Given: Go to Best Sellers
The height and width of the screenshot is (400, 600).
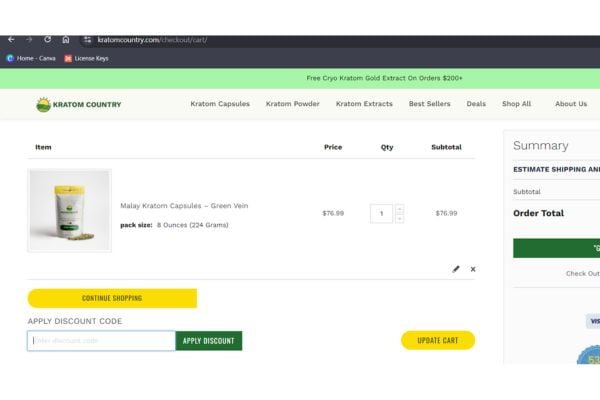Looking at the screenshot, I should [430, 104].
